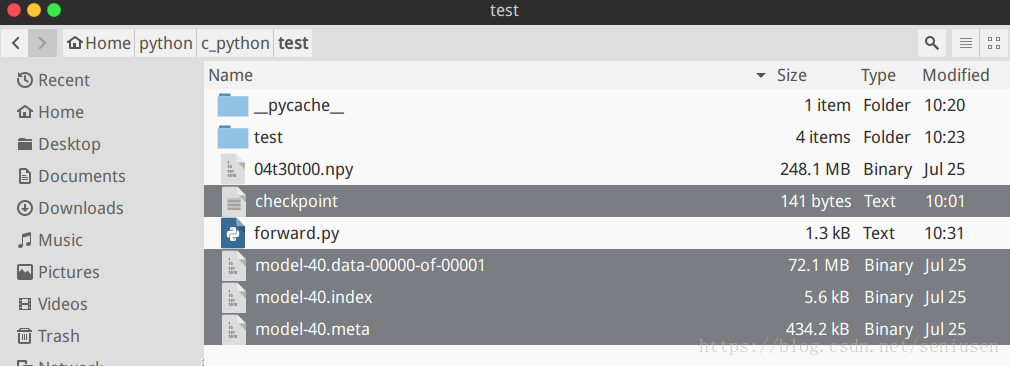The width and height of the screenshot is (1010, 366).
Task: Sort files by Type column
Action: [878, 75]
